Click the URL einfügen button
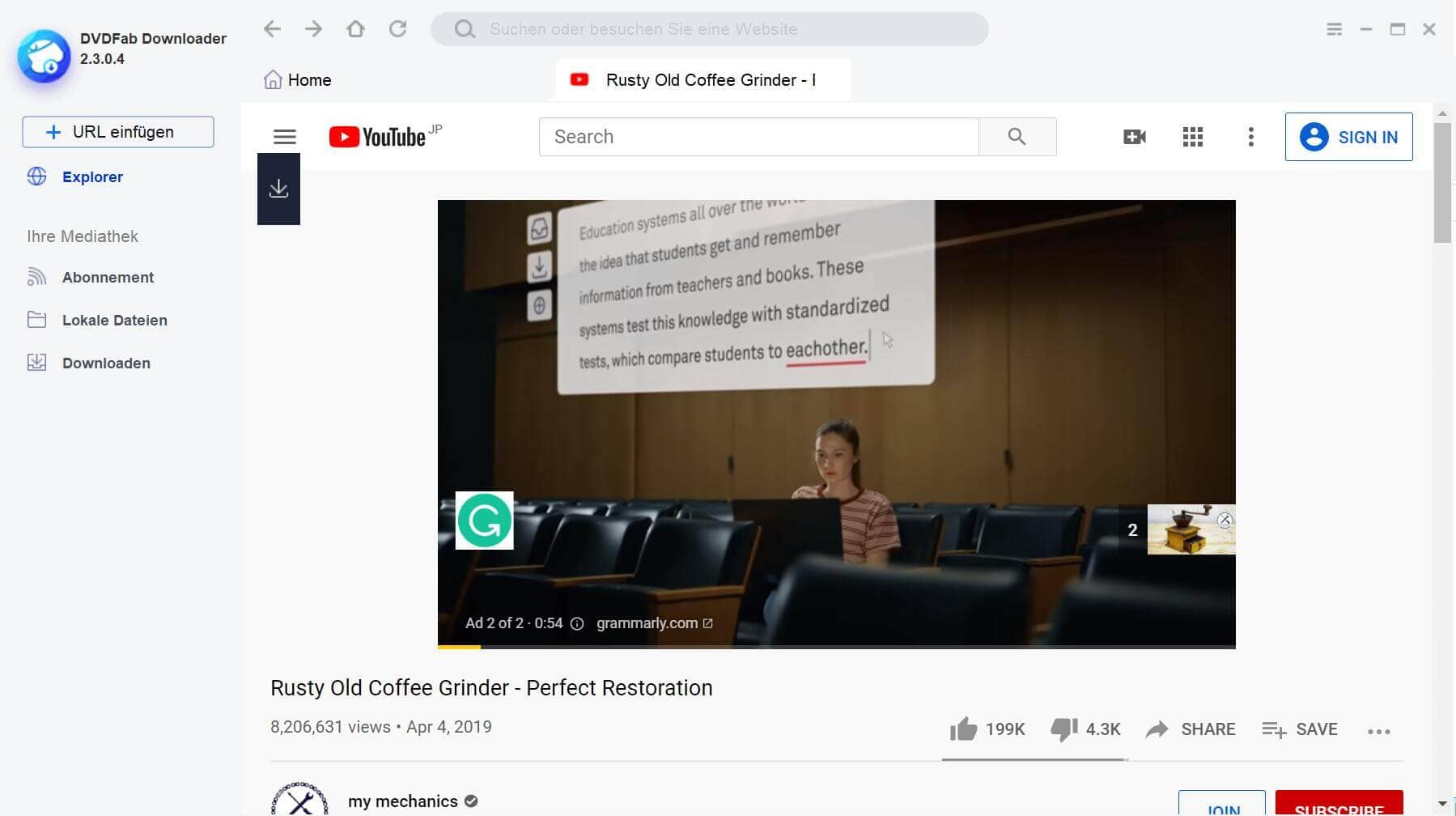Viewport: 1456px width, 816px height. click(x=118, y=132)
